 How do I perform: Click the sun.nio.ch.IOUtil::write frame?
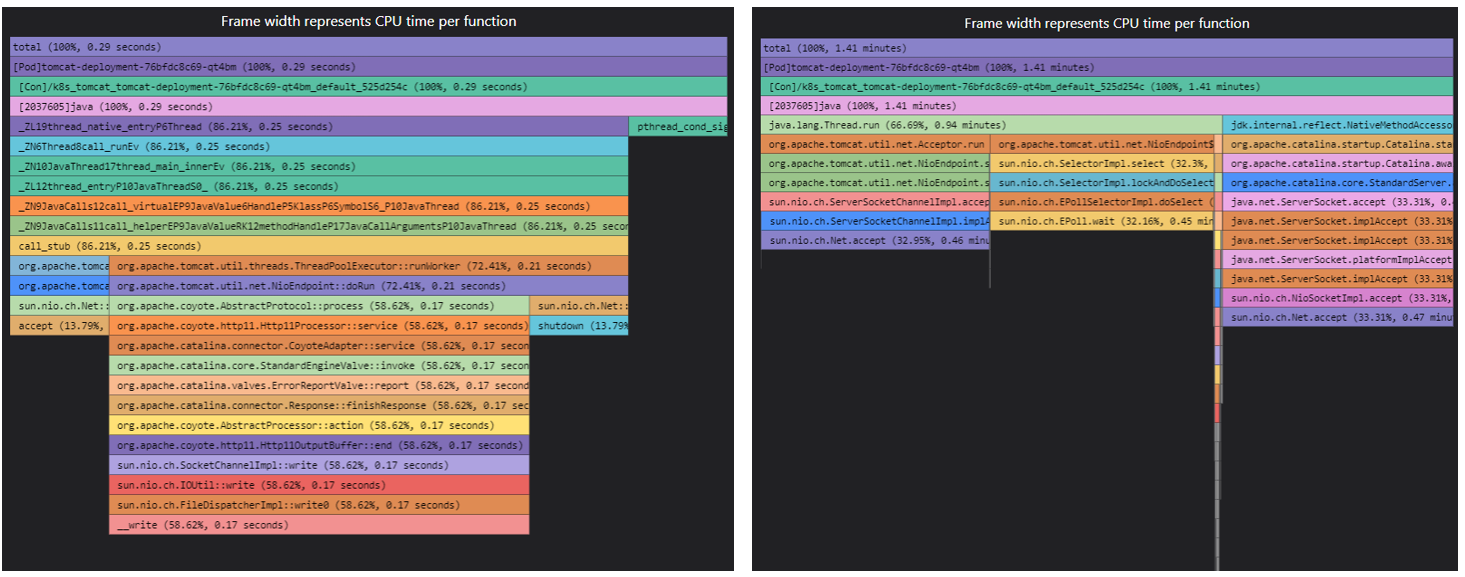point(319,485)
